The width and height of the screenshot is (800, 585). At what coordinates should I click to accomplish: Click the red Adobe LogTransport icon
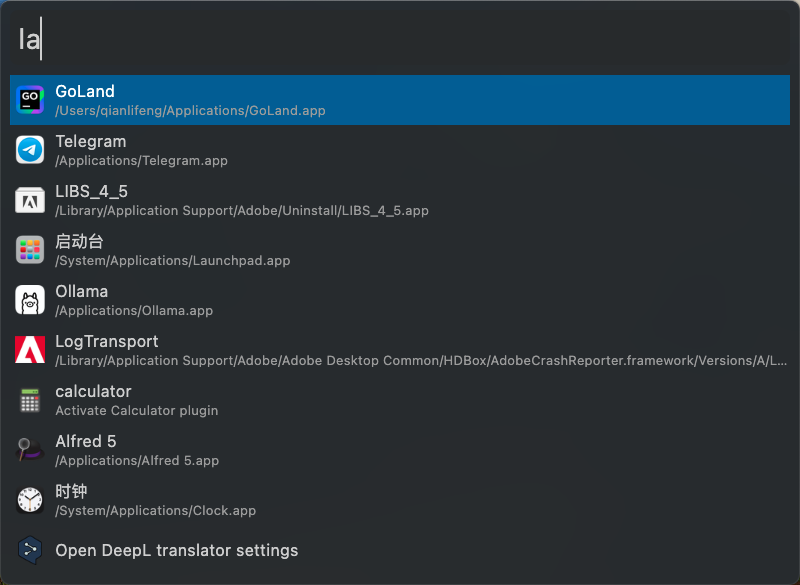coord(30,350)
